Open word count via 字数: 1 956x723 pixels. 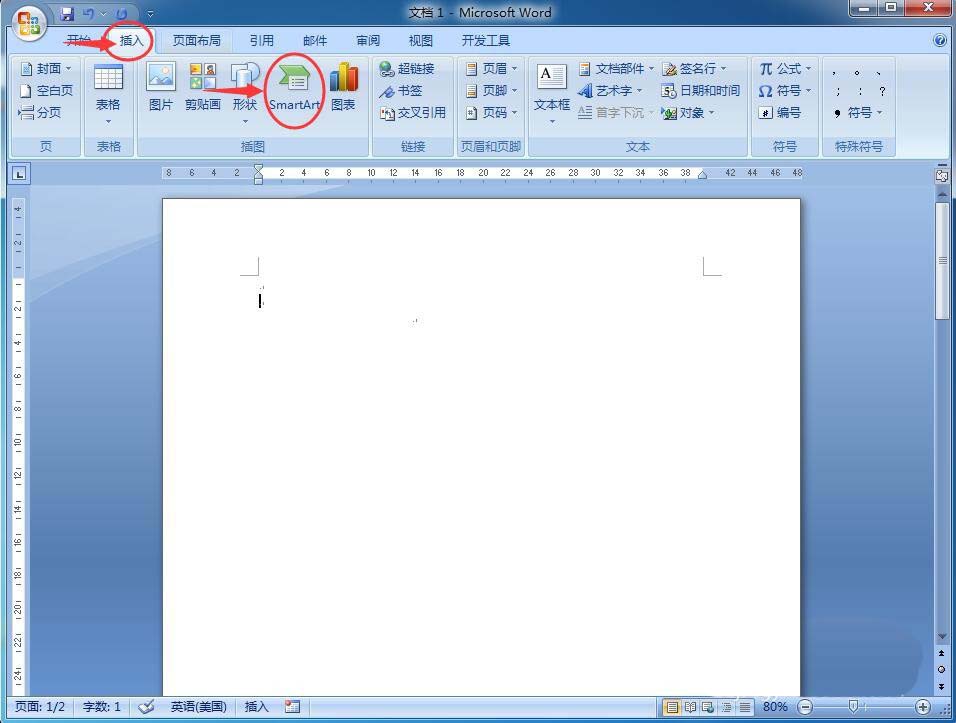click(102, 707)
